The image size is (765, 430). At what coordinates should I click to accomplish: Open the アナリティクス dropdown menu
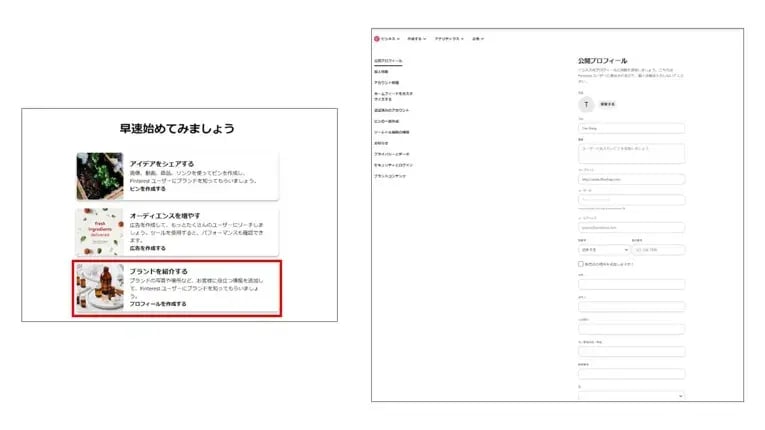[450, 39]
